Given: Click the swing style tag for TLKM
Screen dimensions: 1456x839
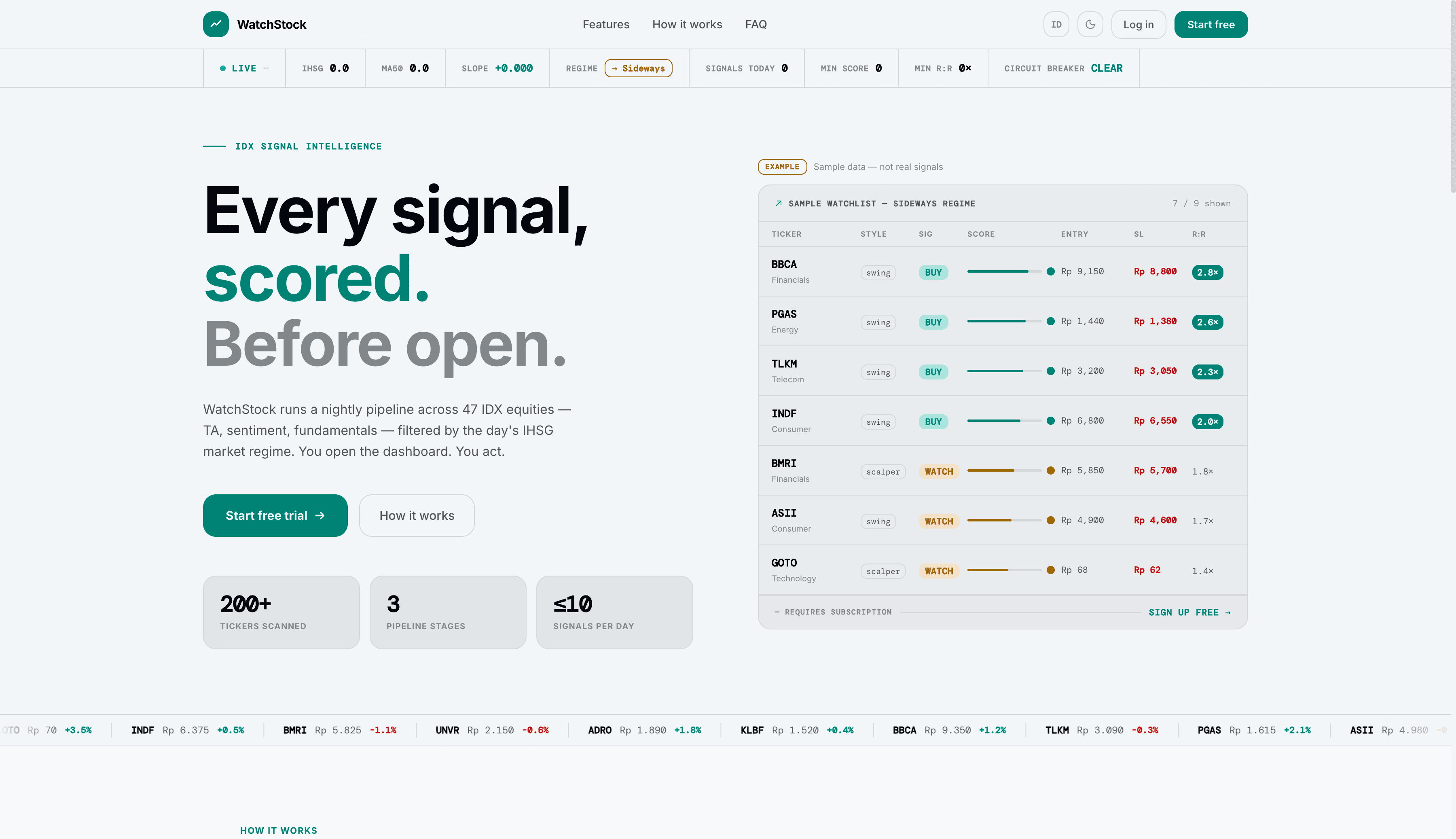Looking at the screenshot, I should pyautogui.click(x=878, y=372).
